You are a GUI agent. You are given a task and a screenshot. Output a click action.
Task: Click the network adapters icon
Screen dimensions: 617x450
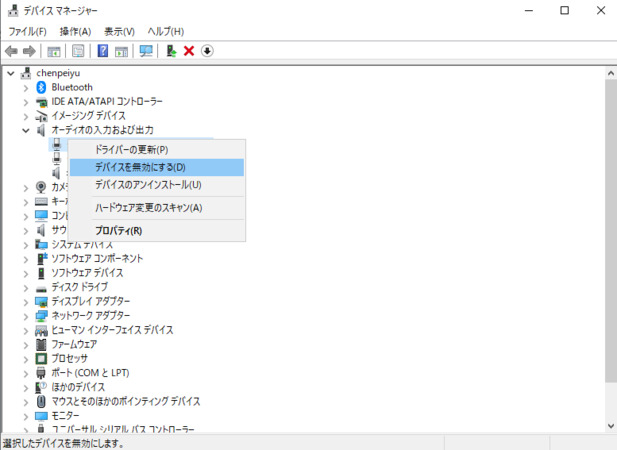click(41, 316)
